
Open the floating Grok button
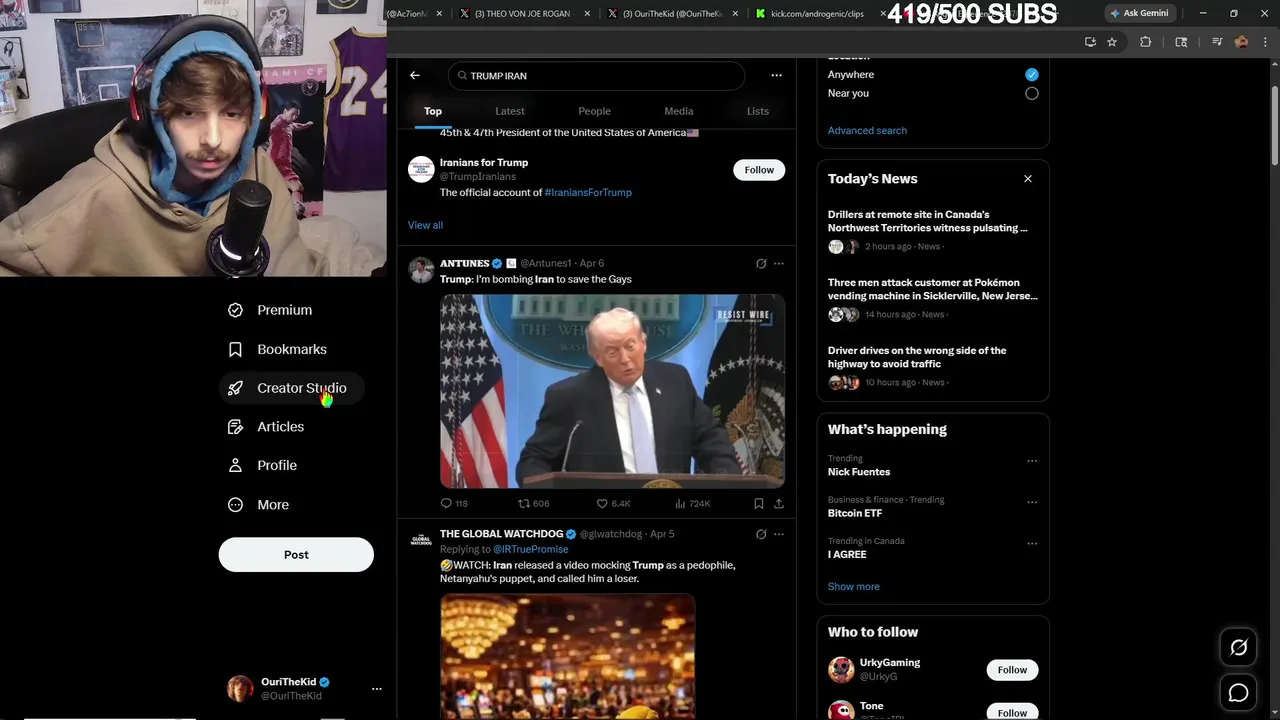pyautogui.click(x=1238, y=648)
